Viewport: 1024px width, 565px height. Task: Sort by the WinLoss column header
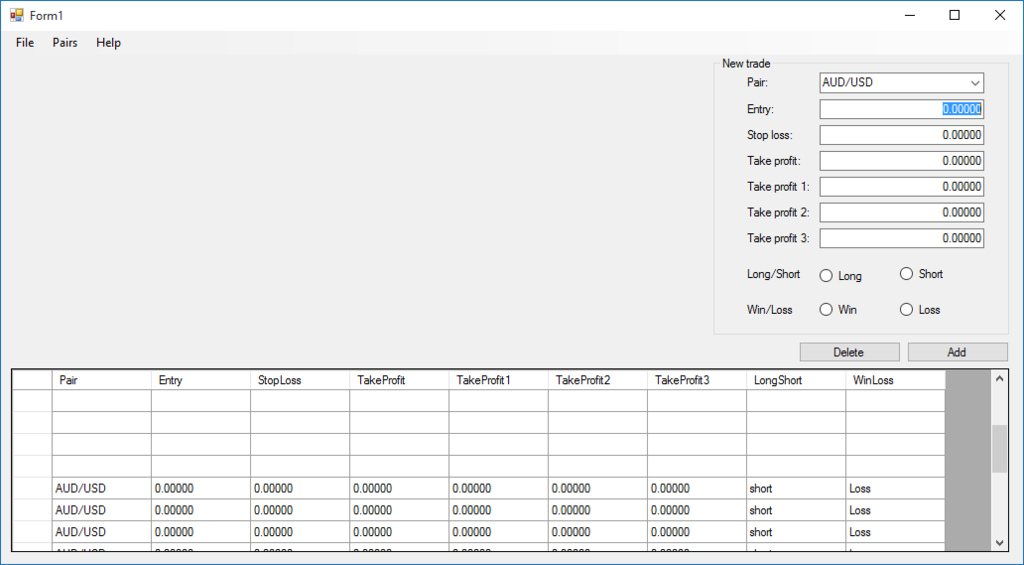click(894, 380)
